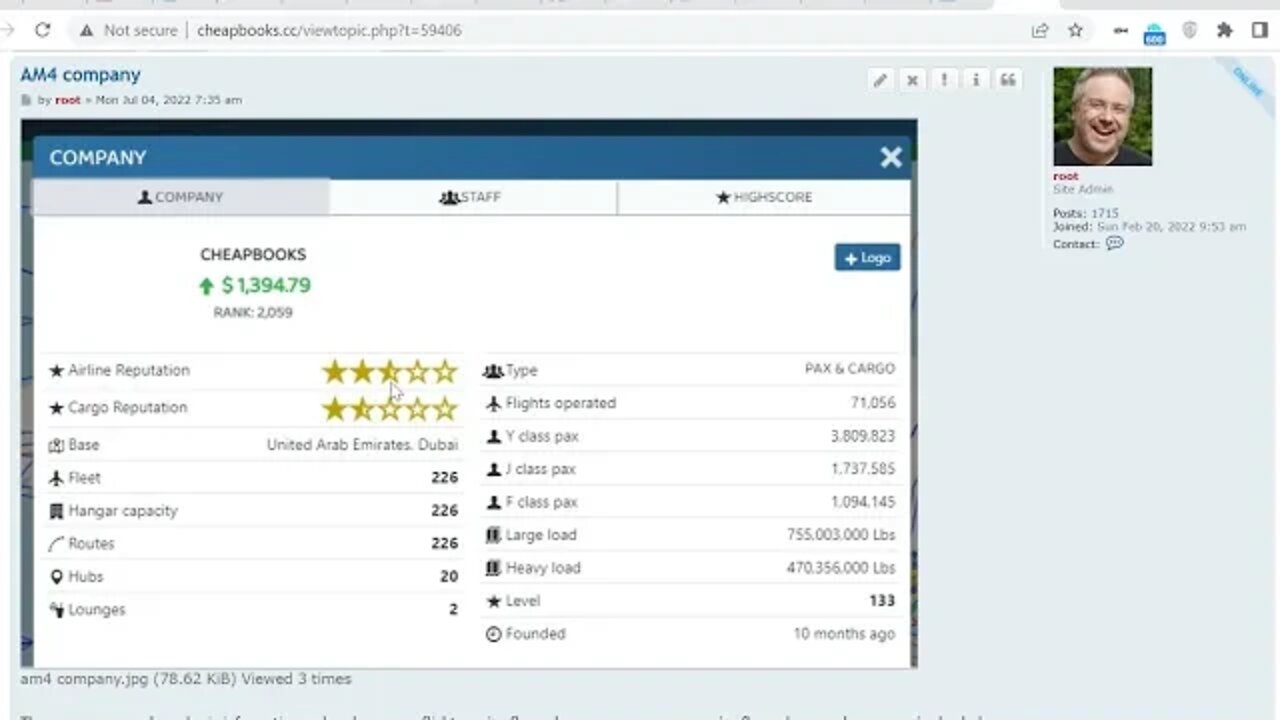
Task: Click the small post icon before 'by root'
Action: click(x=27, y=100)
